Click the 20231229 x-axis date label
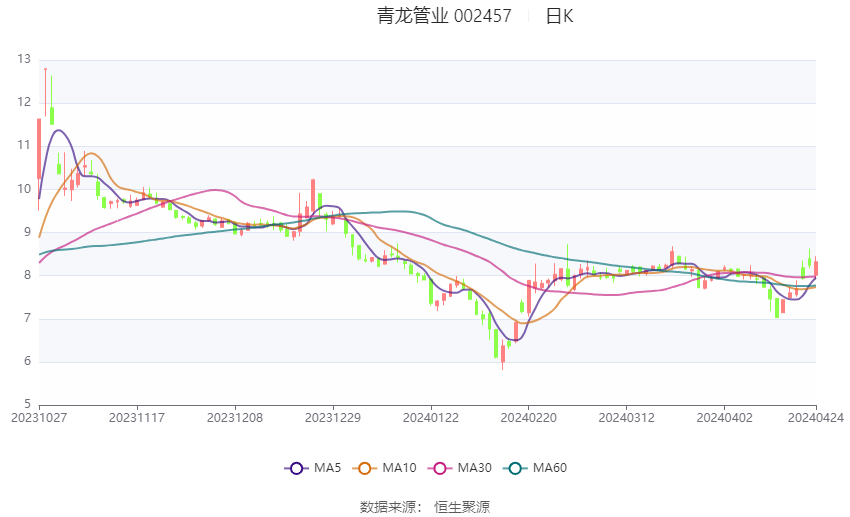The width and height of the screenshot is (850, 517). click(333, 418)
